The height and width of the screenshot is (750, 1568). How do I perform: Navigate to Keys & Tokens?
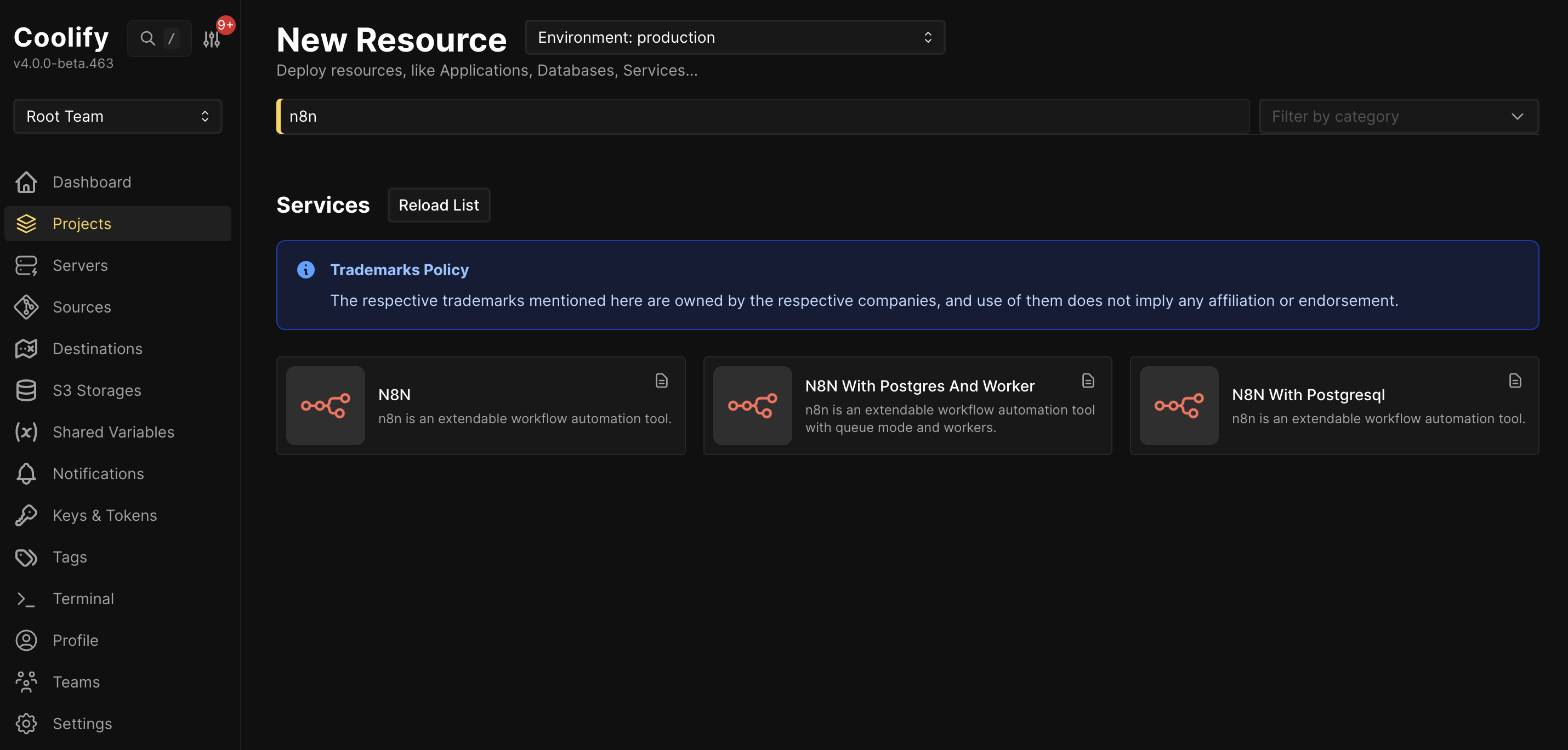(105, 515)
